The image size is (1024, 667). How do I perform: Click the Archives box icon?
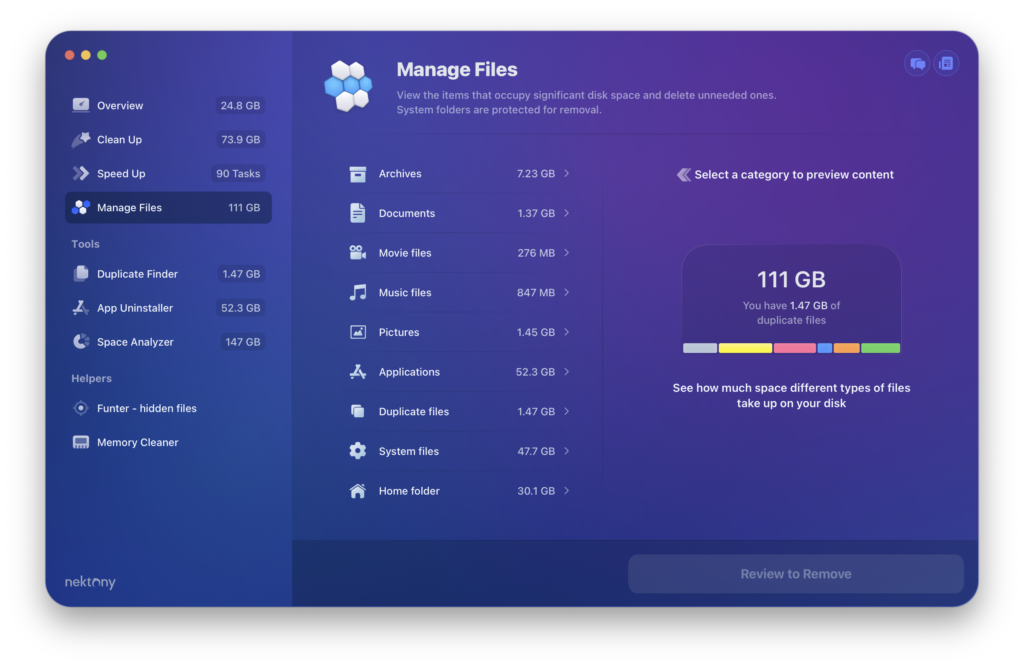click(357, 174)
